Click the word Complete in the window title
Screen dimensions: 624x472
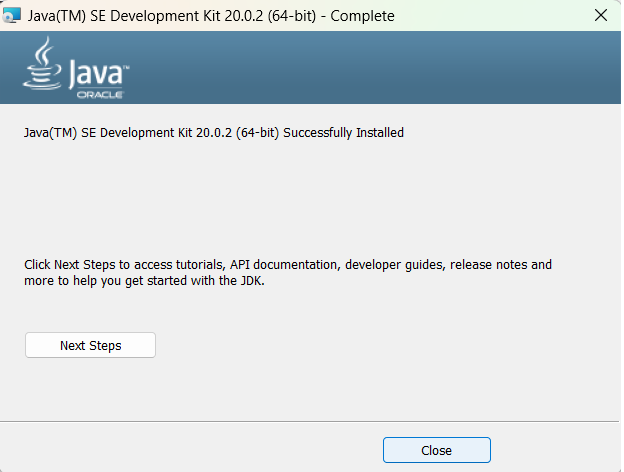(x=362, y=16)
